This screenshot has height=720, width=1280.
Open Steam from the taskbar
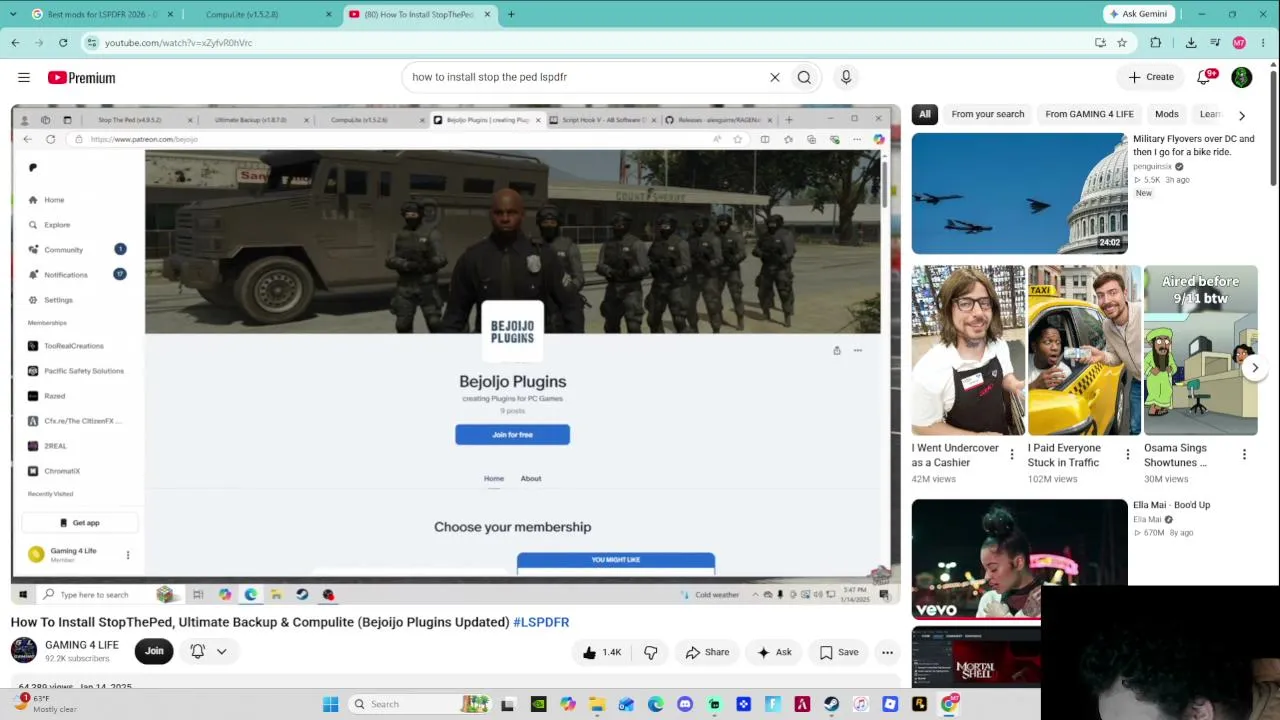pyautogui.click(x=831, y=704)
